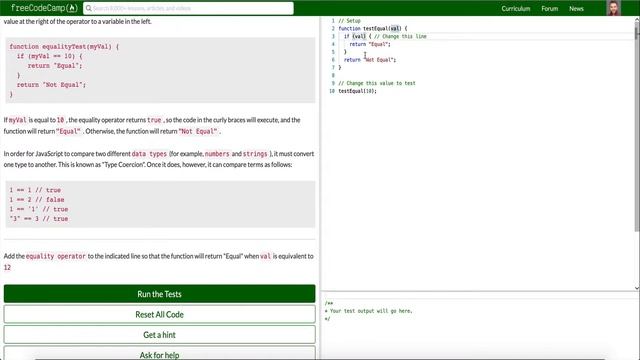The image size is (640, 360).
Task: Click 'return "Equal";' in the editor
Action: pos(370,44)
